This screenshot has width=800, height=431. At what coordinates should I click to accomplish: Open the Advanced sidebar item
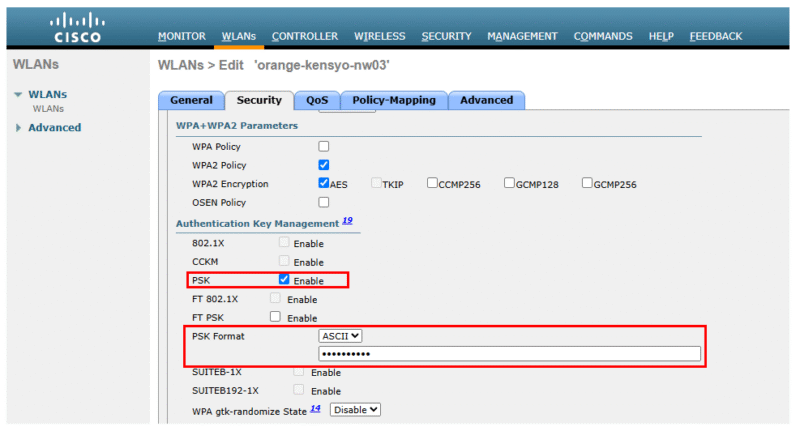[55, 128]
